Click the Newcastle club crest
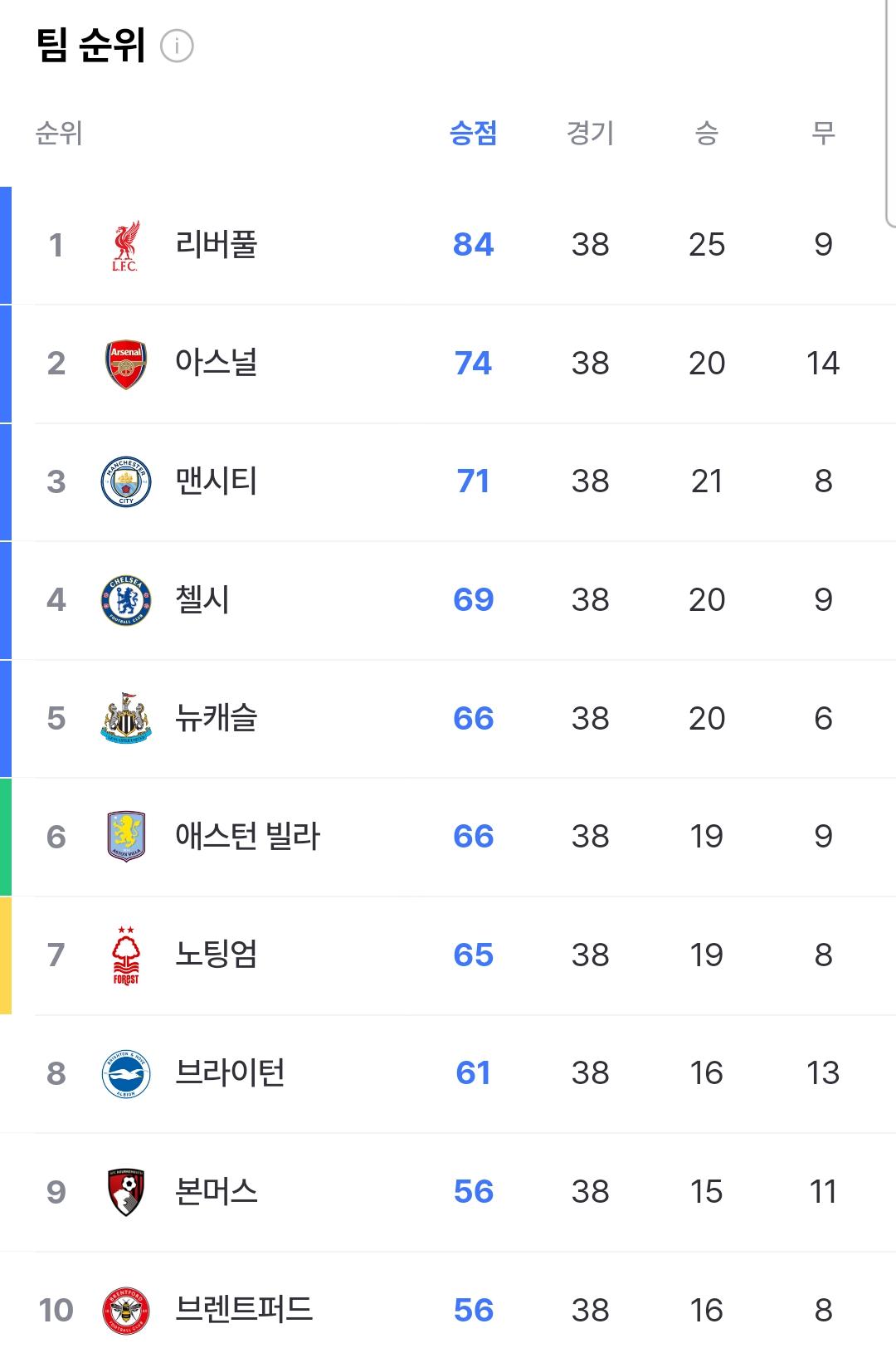The width and height of the screenshot is (896, 1353). [x=126, y=718]
